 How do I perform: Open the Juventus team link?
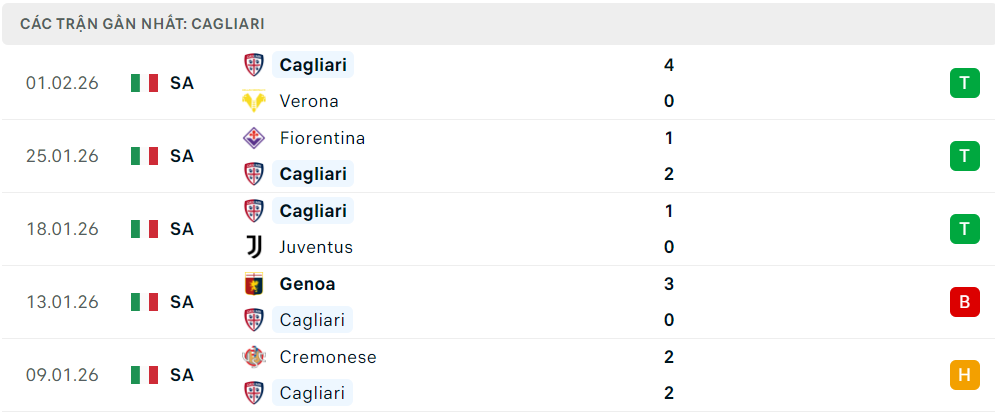tap(316, 247)
